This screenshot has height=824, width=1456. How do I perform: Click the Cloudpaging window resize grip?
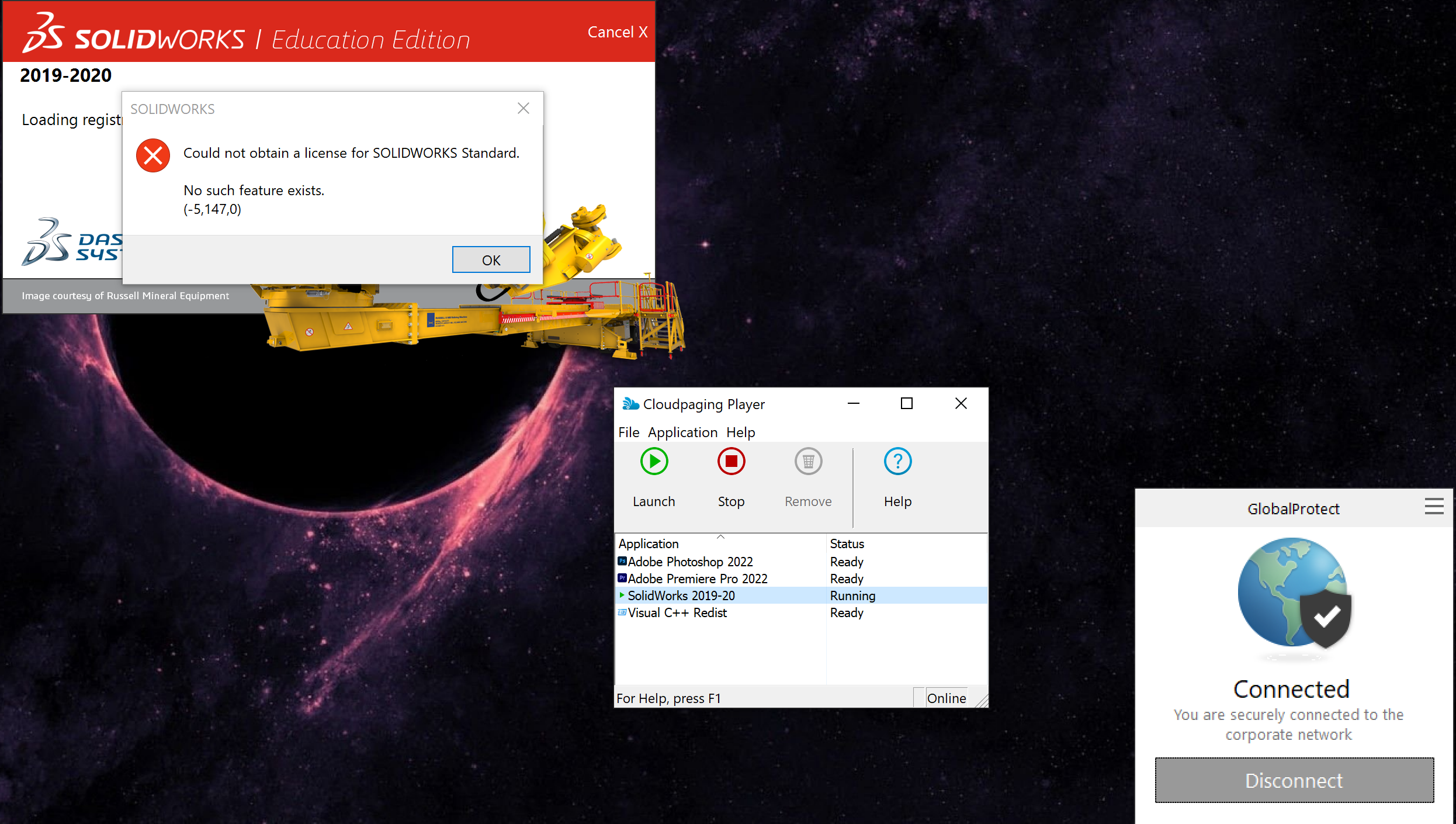[x=982, y=701]
